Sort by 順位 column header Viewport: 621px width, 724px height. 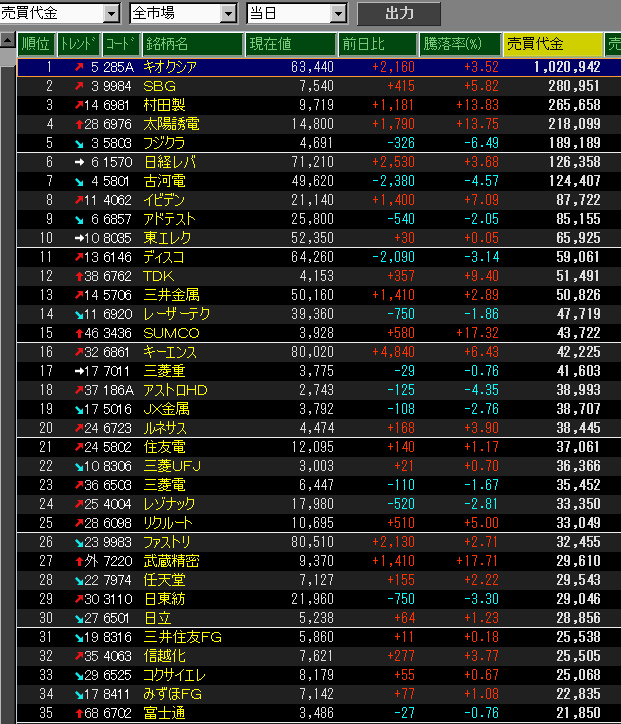click(x=36, y=44)
